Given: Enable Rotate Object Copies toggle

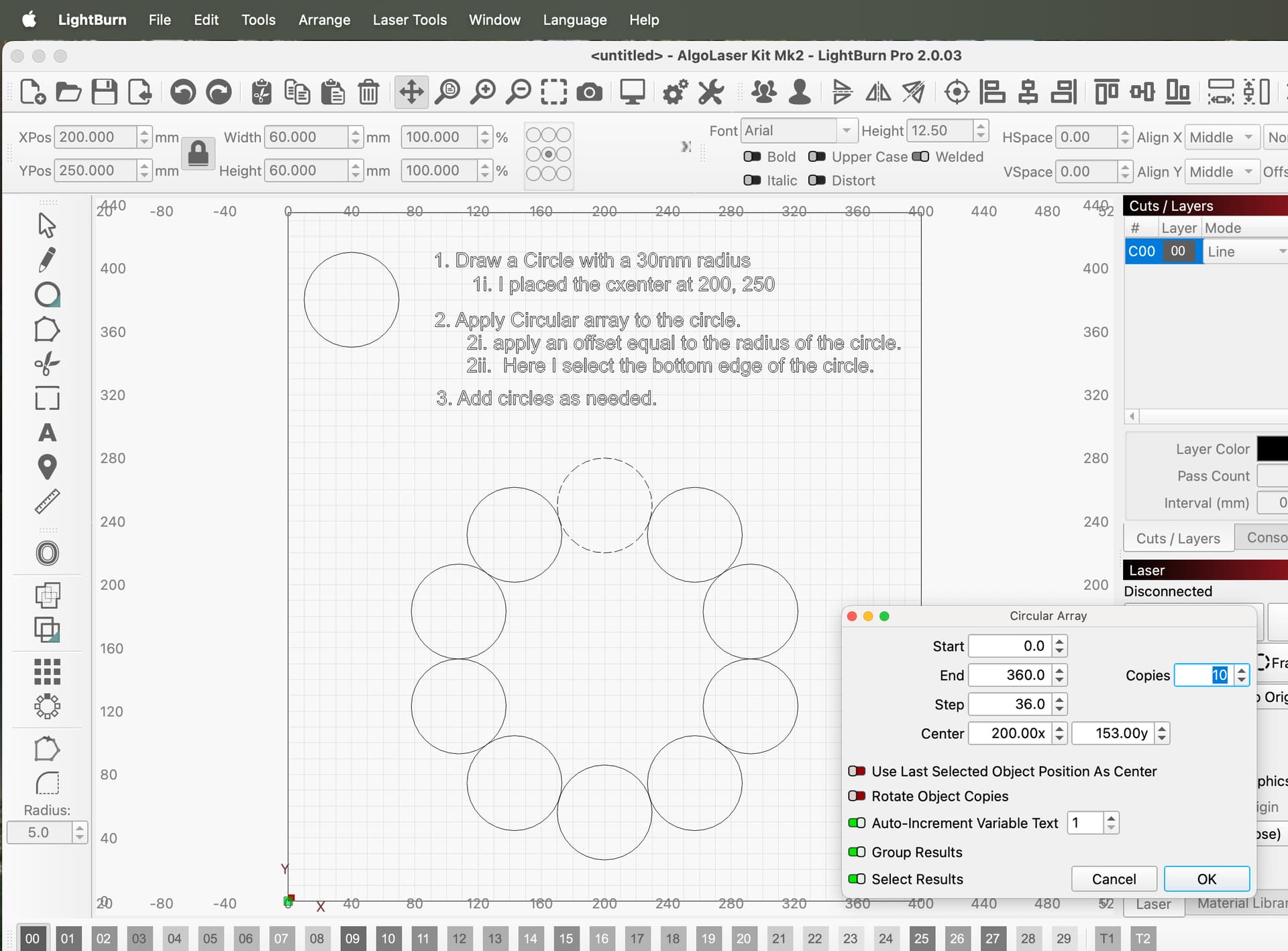Looking at the screenshot, I should coord(857,796).
